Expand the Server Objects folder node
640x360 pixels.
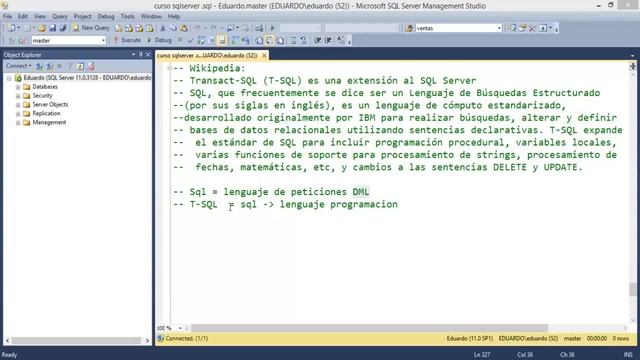[18, 104]
